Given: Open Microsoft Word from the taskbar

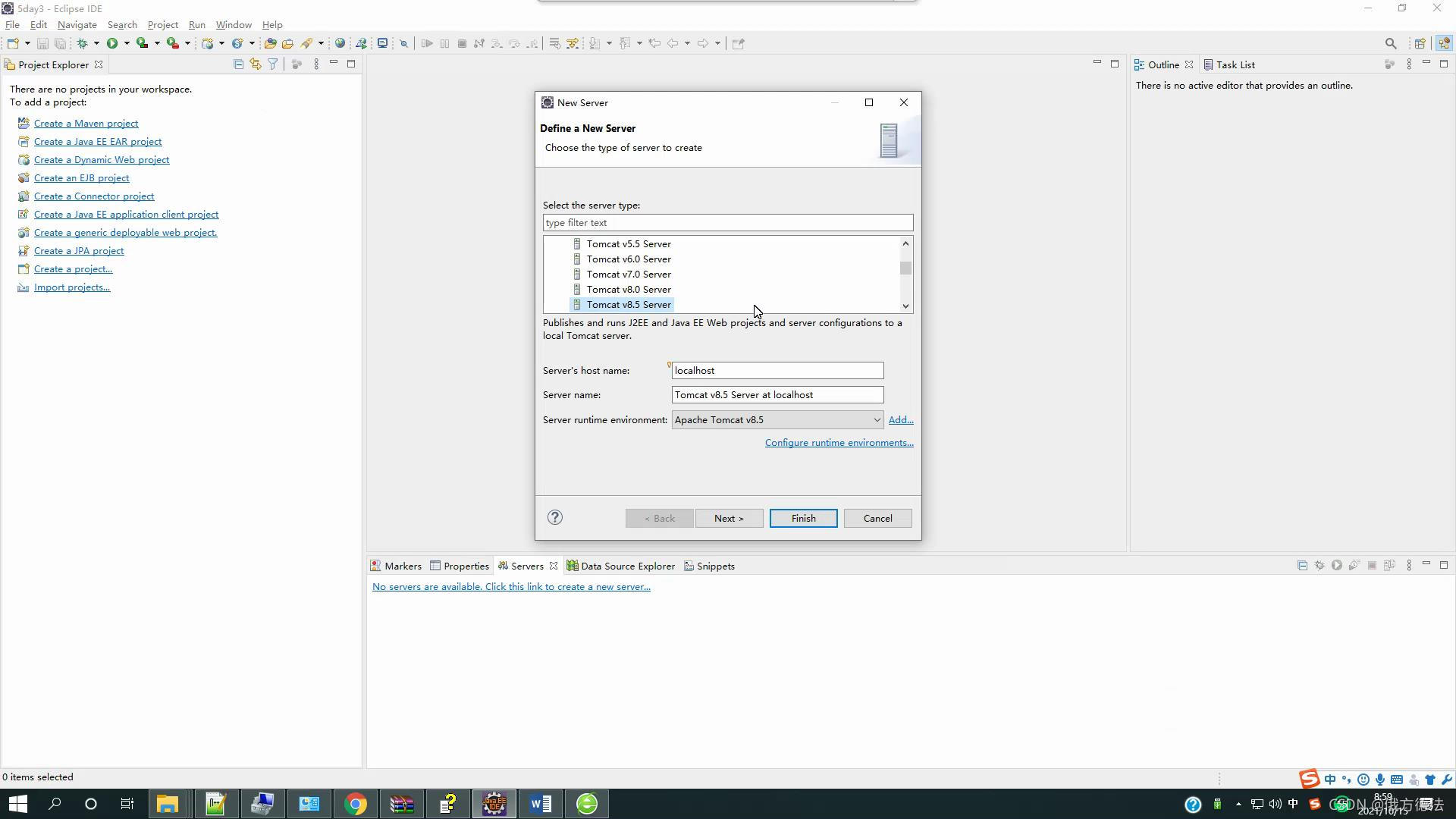Looking at the screenshot, I should click(541, 804).
